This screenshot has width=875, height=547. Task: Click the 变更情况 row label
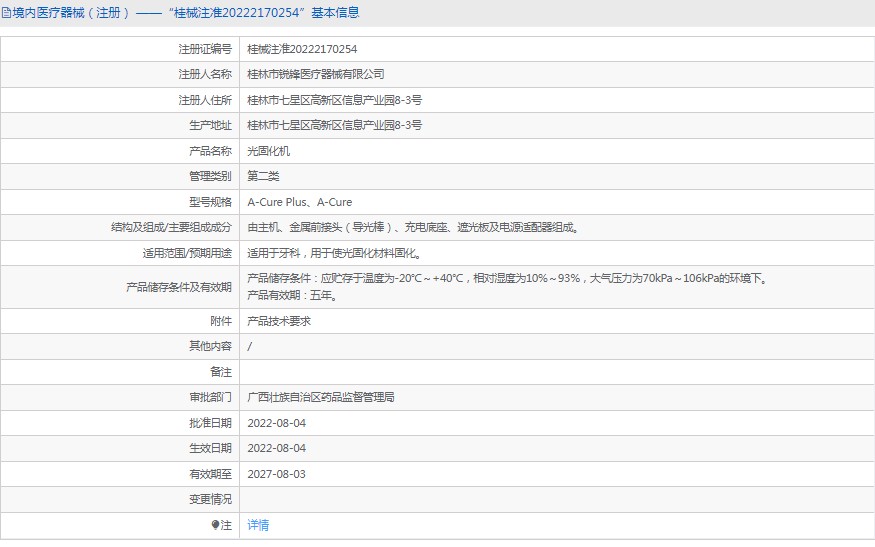(x=210, y=499)
